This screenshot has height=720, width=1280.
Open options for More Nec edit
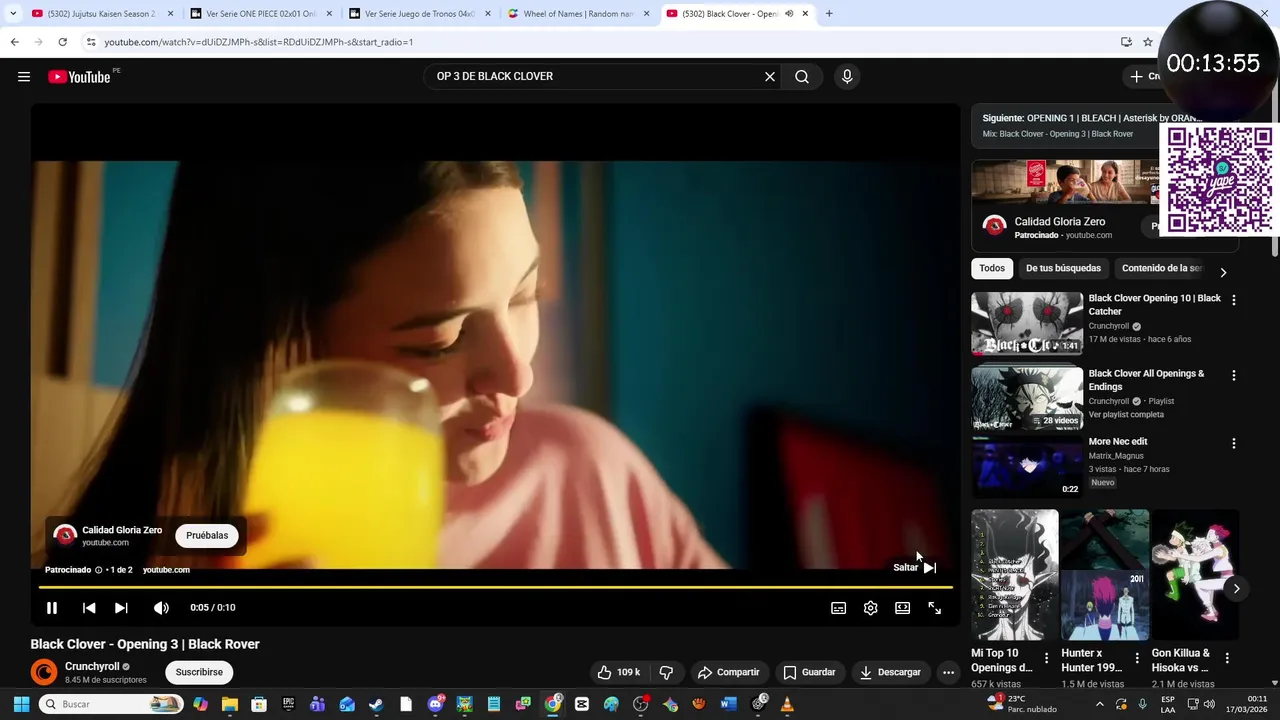(x=1234, y=443)
